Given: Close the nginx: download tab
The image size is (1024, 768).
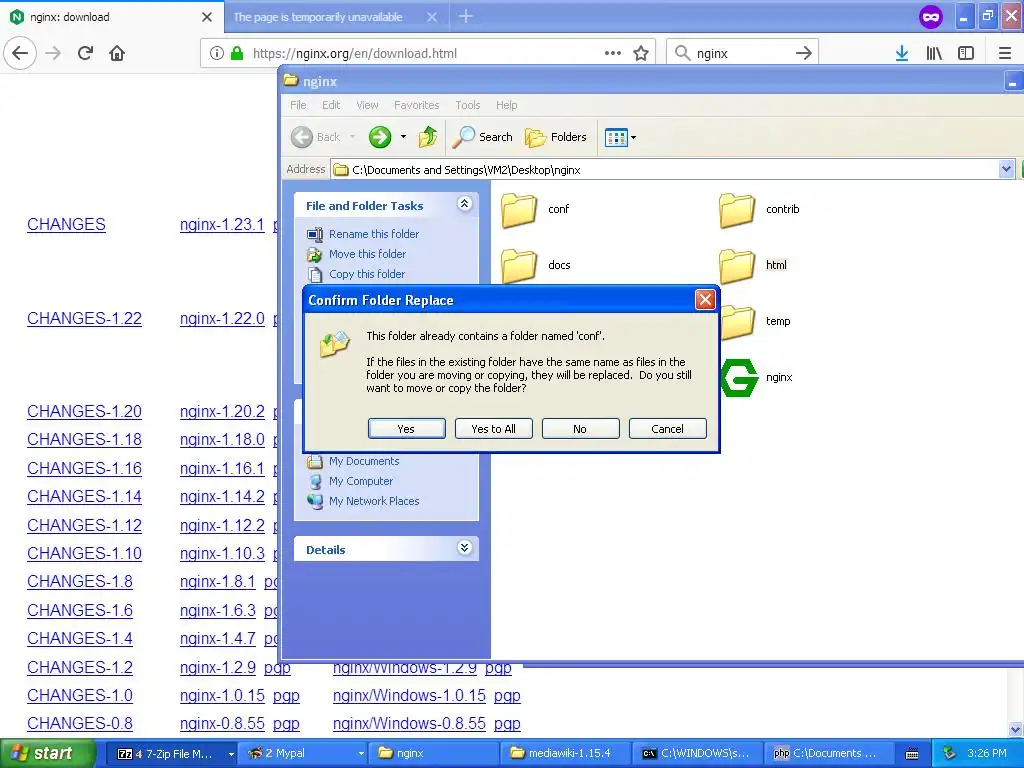Looking at the screenshot, I should [207, 17].
